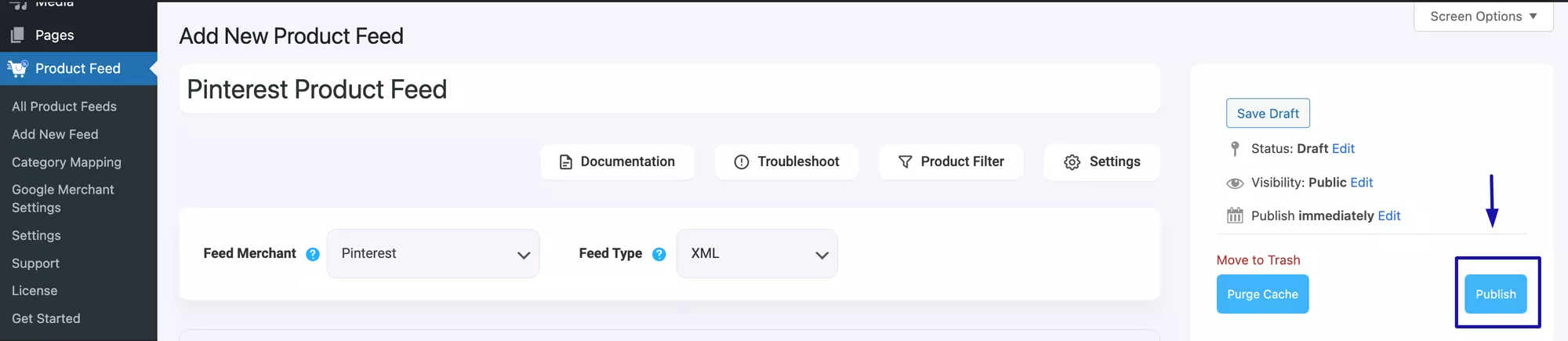
Task: Click the Settings gear icon
Action: pyautogui.click(x=1072, y=162)
